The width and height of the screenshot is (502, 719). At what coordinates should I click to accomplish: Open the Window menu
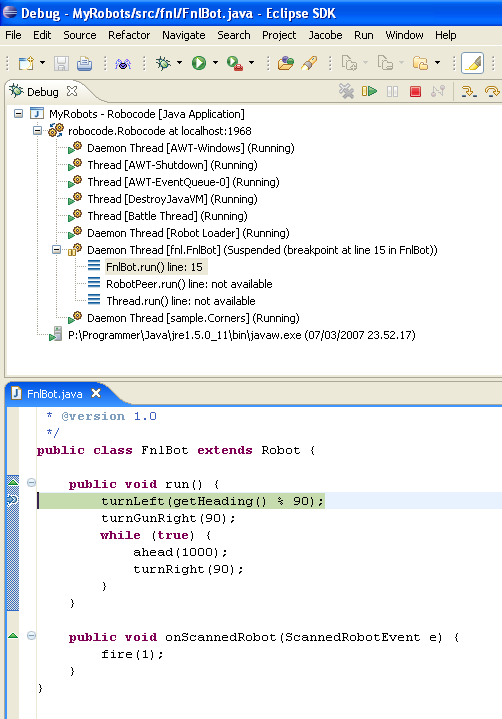404,35
